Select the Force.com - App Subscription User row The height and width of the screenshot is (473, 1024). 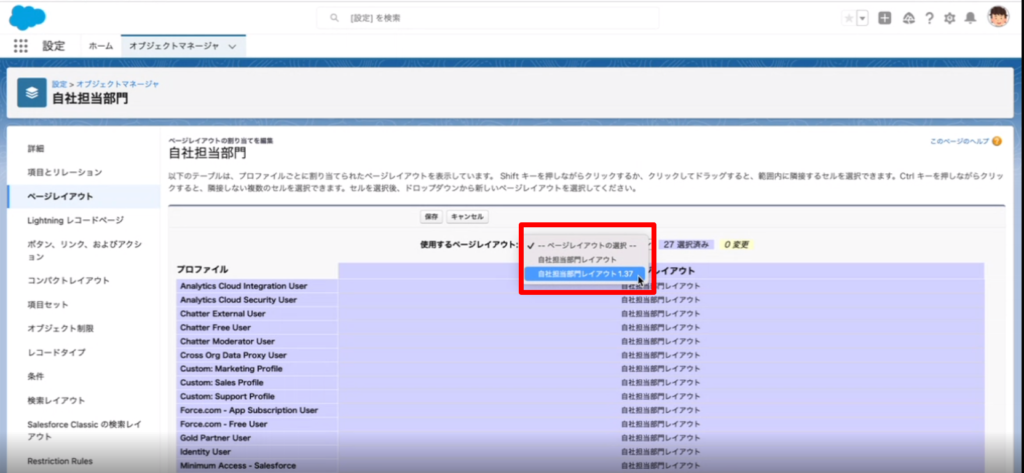coord(580,410)
